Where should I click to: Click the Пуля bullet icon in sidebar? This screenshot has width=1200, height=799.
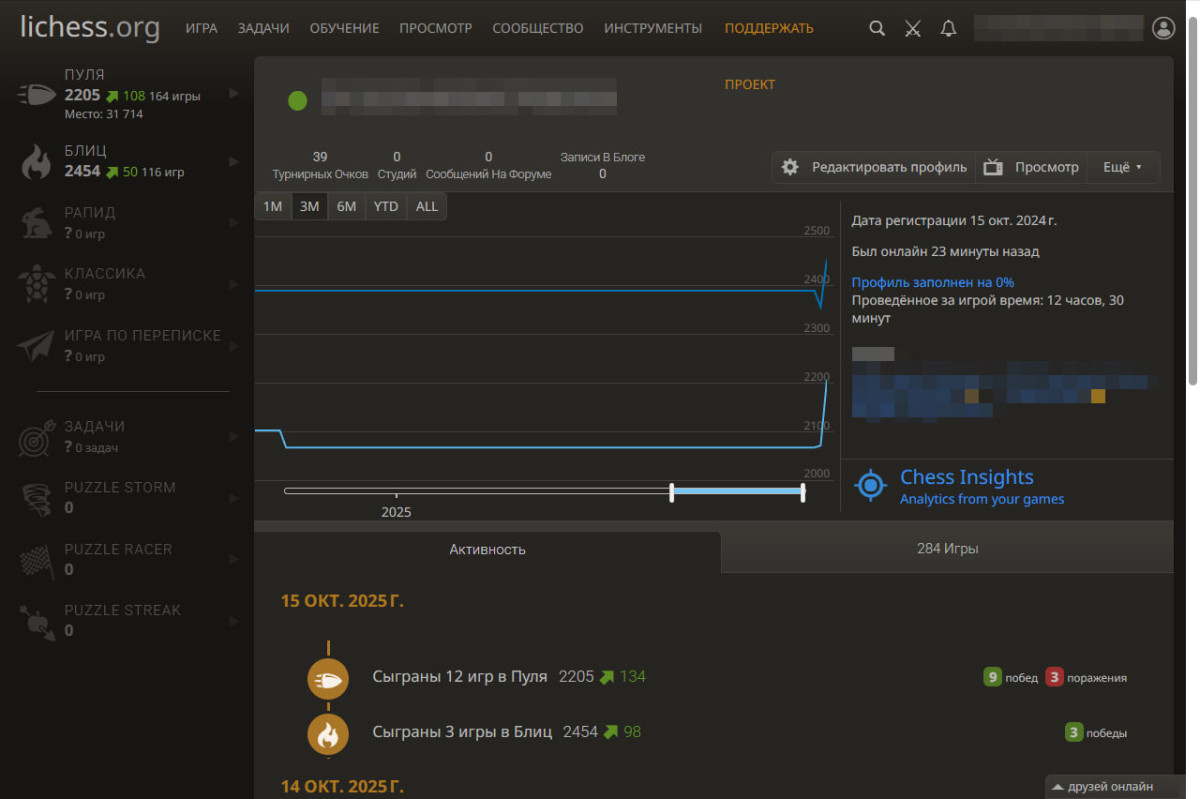click(38, 95)
